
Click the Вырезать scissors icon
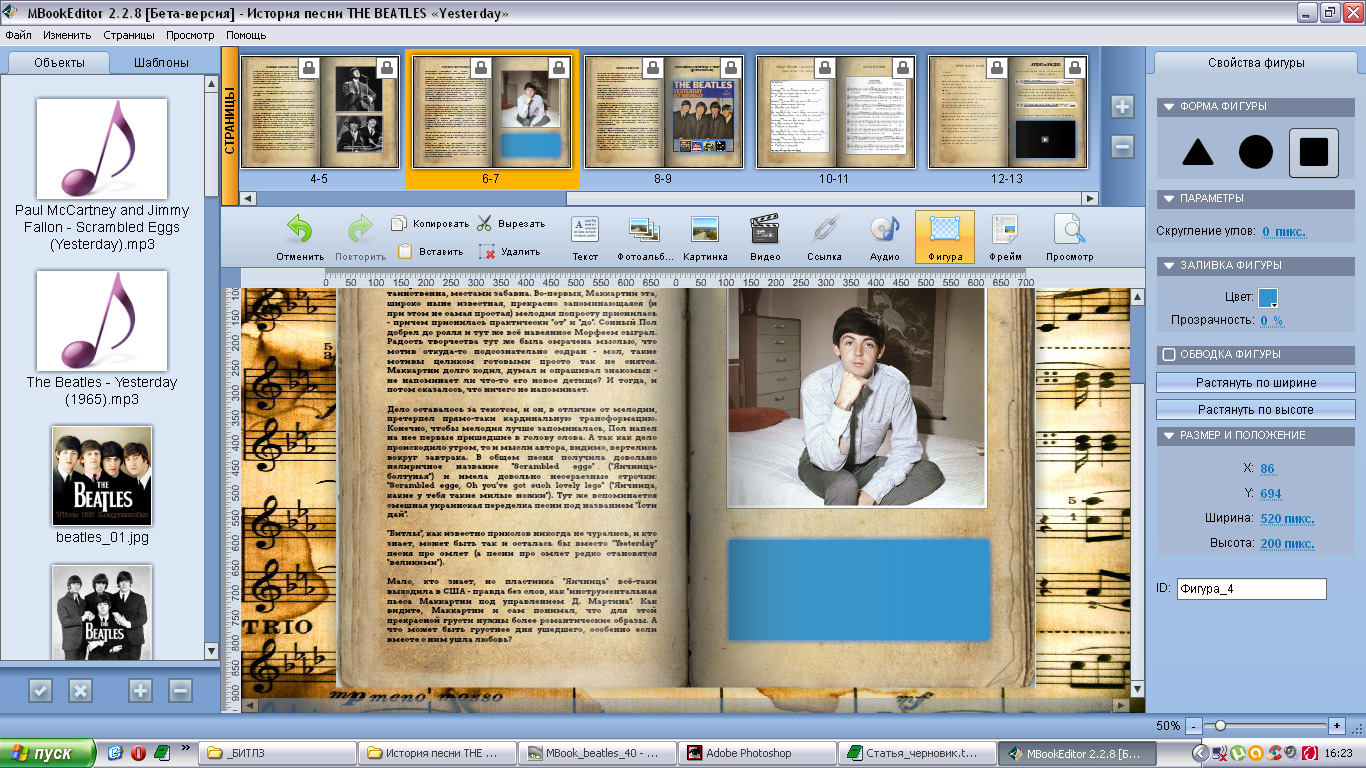pos(485,224)
